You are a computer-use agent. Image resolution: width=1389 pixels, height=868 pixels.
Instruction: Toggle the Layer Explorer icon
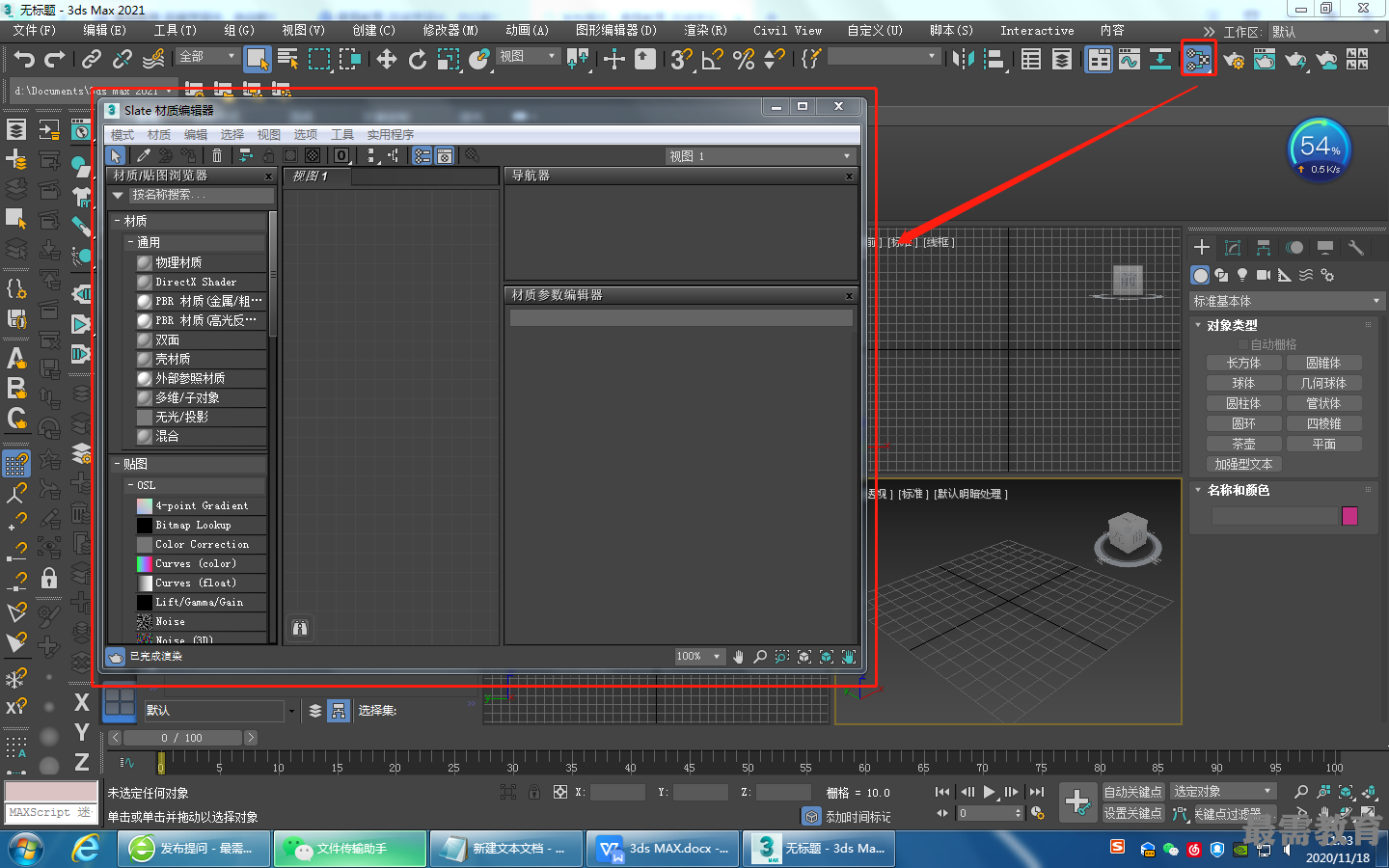tap(1062, 59)
